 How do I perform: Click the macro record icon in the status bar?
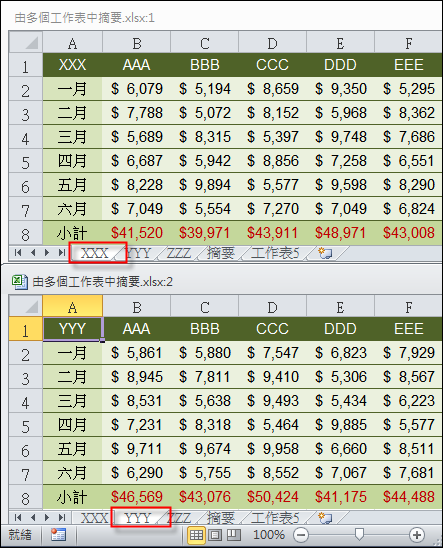coord(58,535)
